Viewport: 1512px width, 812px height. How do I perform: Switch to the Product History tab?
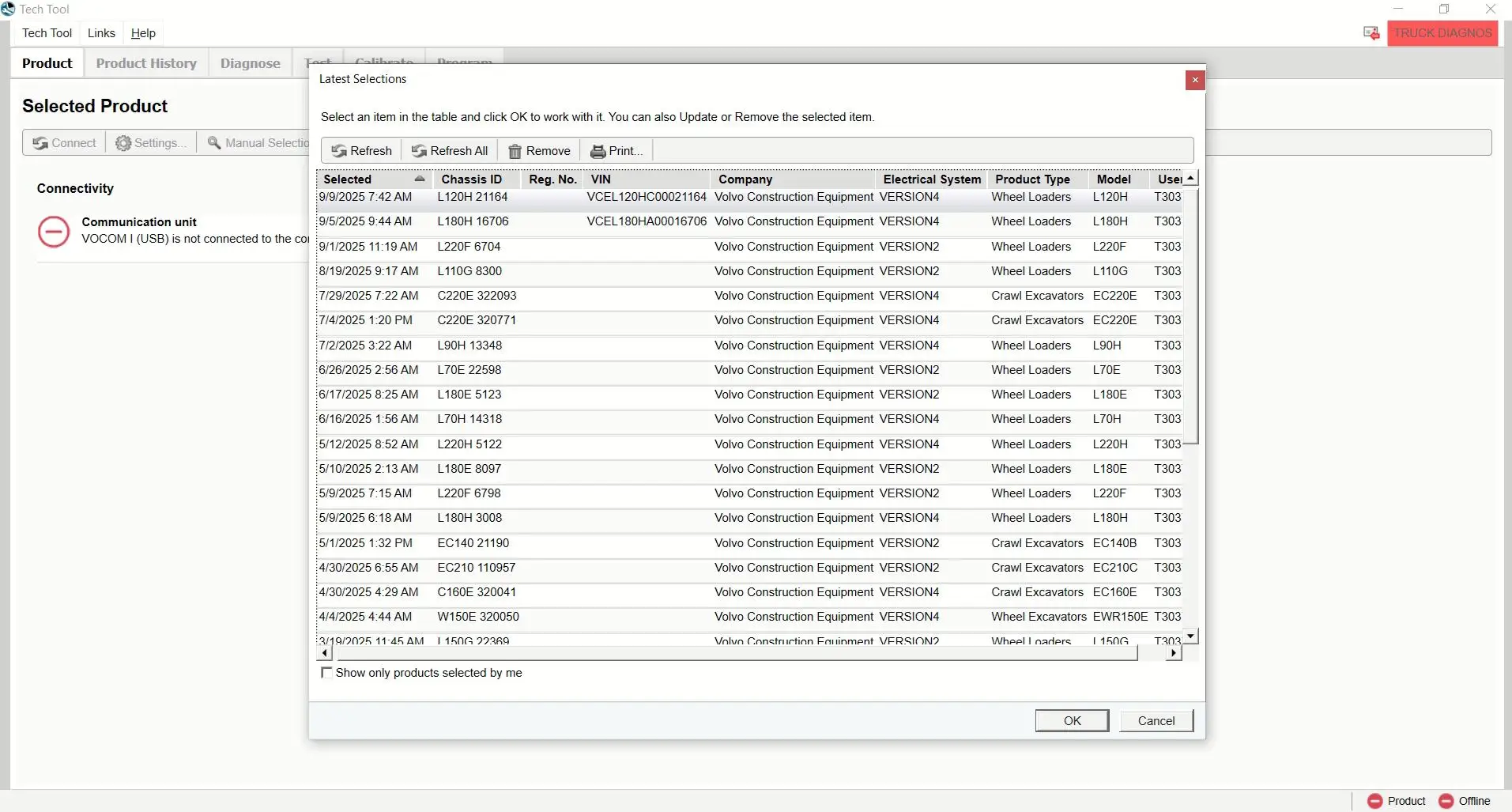pyautogui.click(x=146, y=63)
